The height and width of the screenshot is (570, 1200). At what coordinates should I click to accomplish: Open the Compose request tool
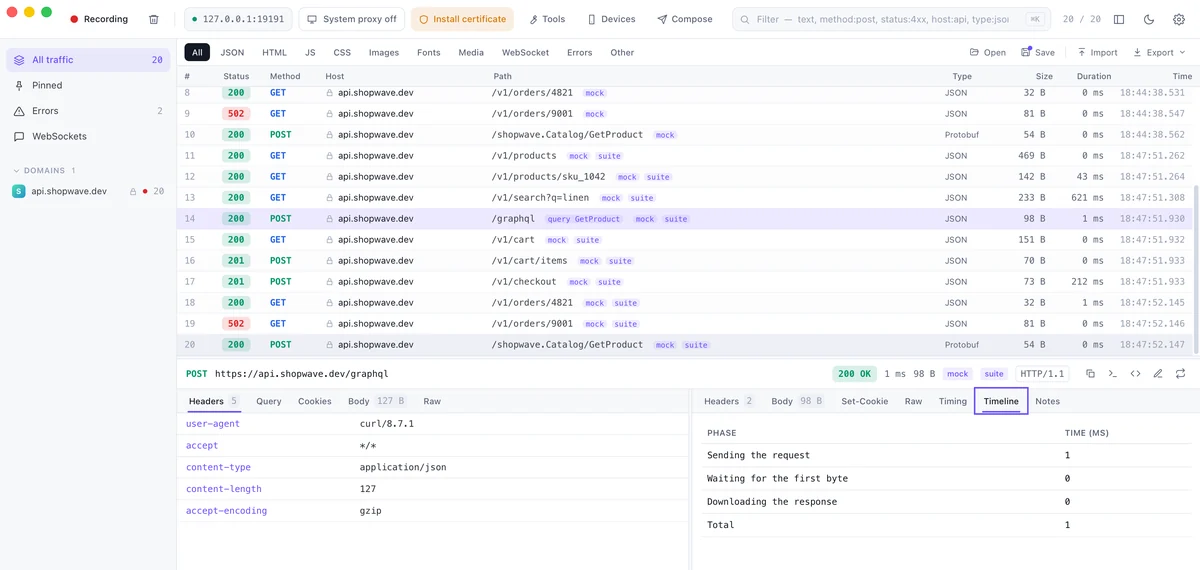tap(685, 19)
